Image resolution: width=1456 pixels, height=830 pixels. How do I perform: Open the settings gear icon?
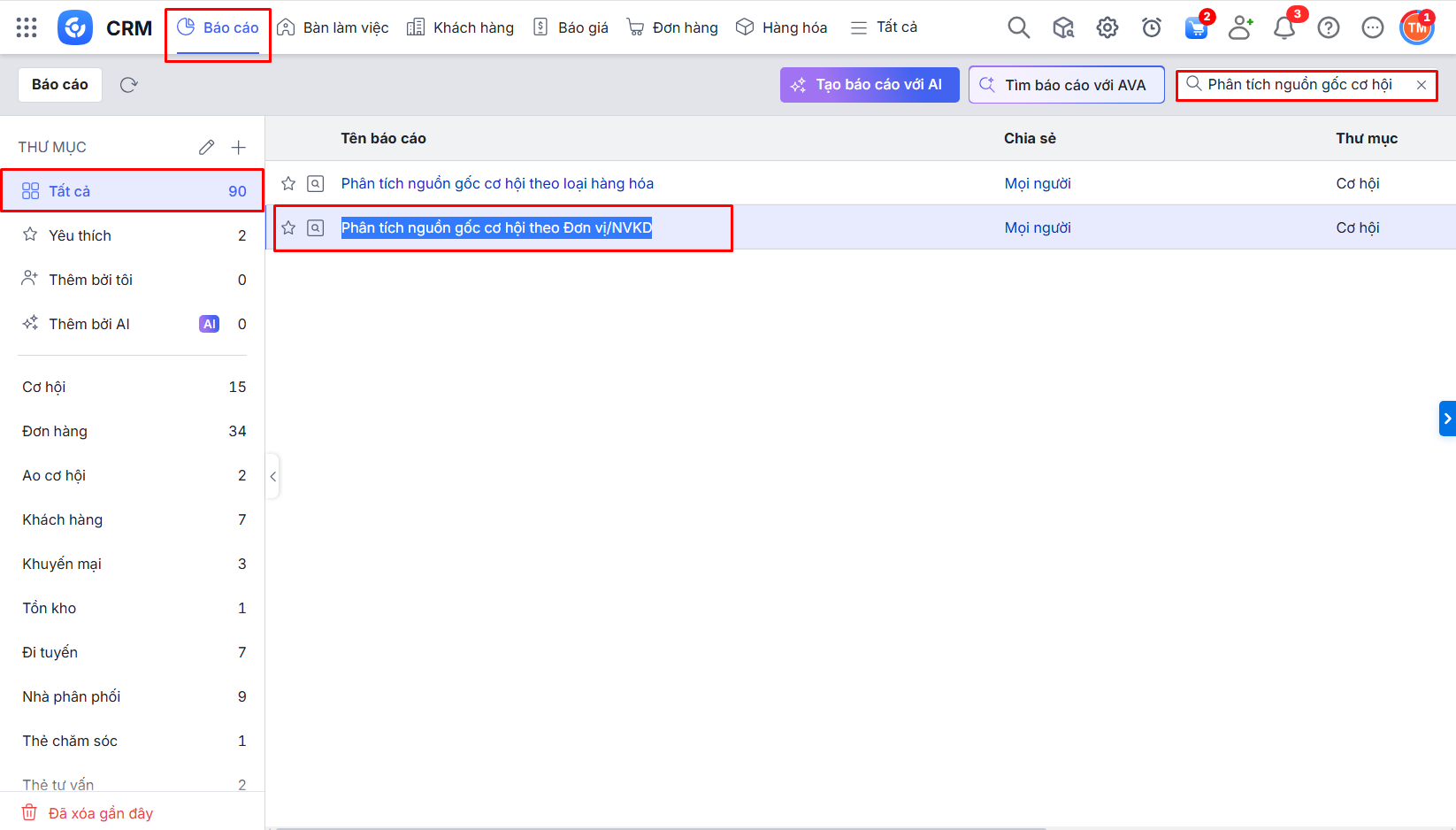point(1107,28)
